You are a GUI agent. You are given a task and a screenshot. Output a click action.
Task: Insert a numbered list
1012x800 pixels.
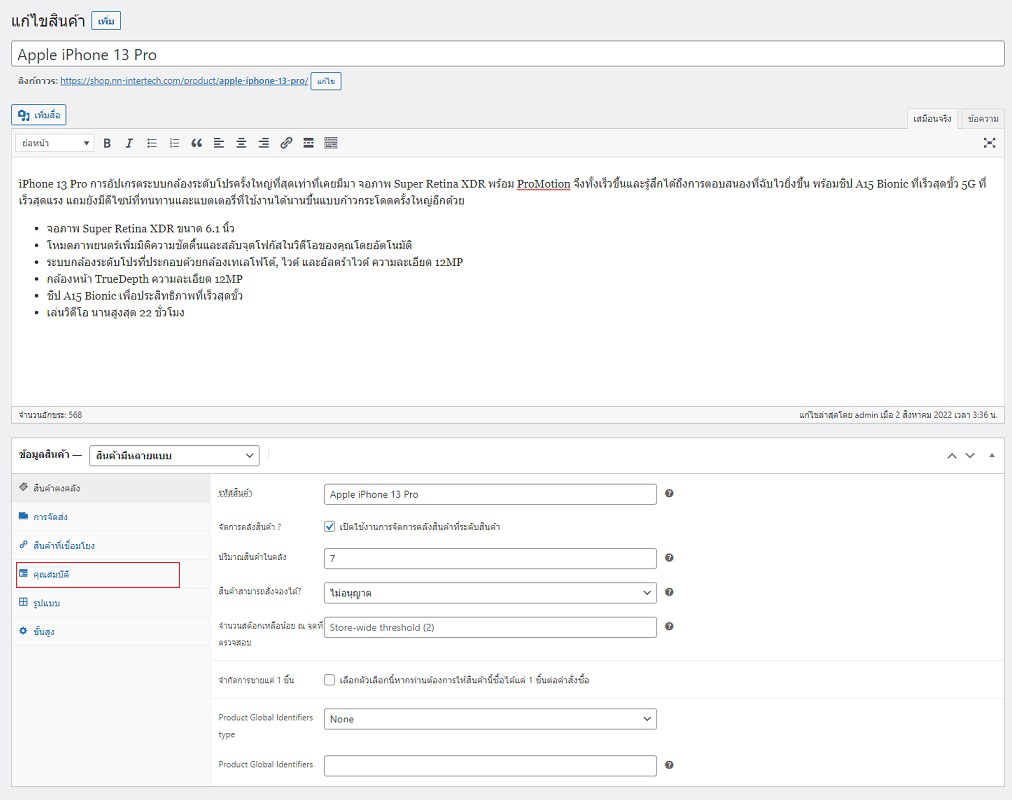pos(174,143)
